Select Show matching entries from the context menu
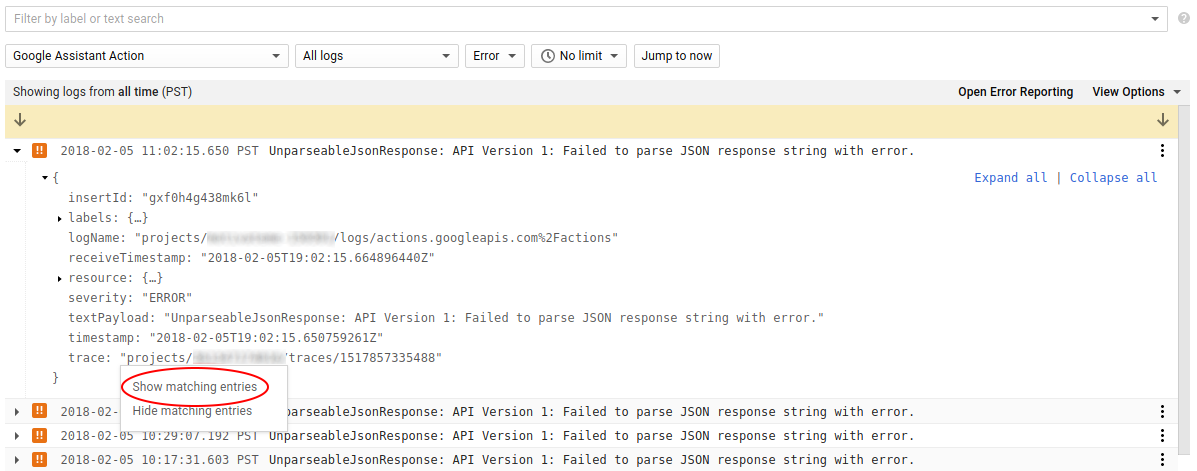The height and width of the screenshot is (471, 1197). tap(194, 387)
